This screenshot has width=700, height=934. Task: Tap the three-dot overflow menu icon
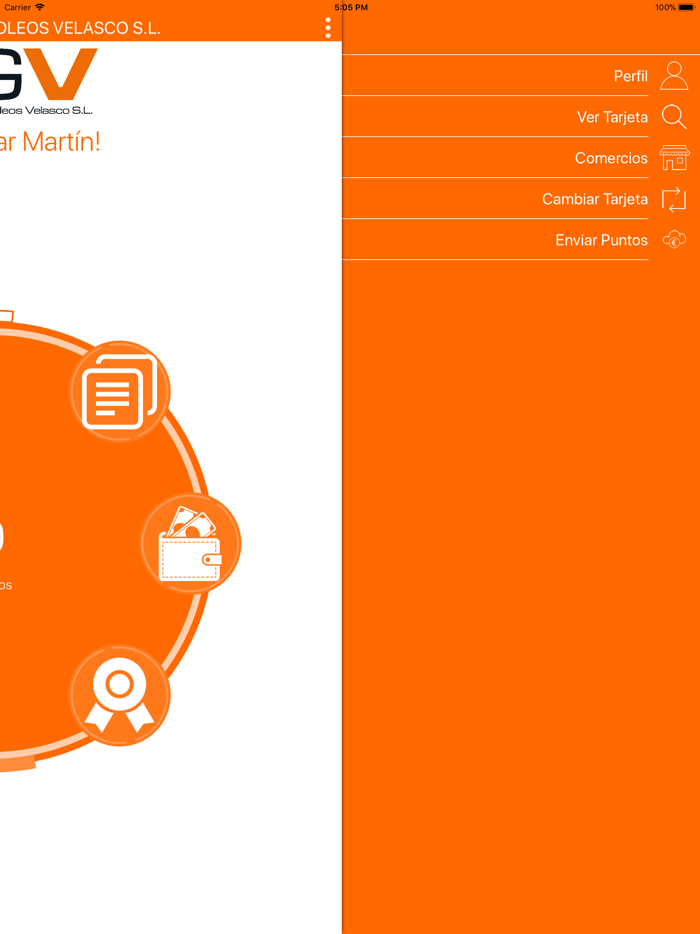click(328, 28)
